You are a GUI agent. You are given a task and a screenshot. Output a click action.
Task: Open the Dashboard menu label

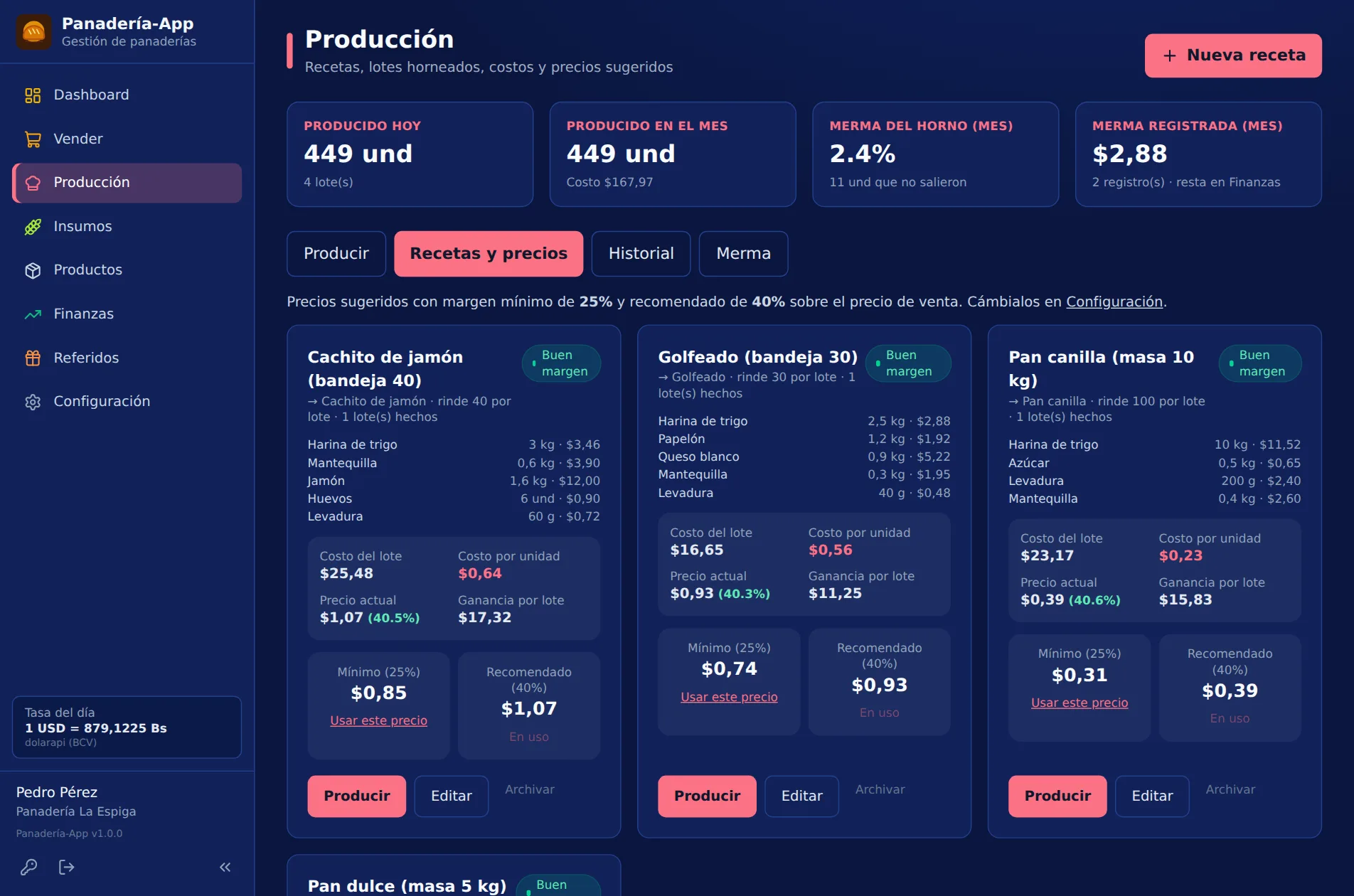pyautogui.click(x=92, y=95)
